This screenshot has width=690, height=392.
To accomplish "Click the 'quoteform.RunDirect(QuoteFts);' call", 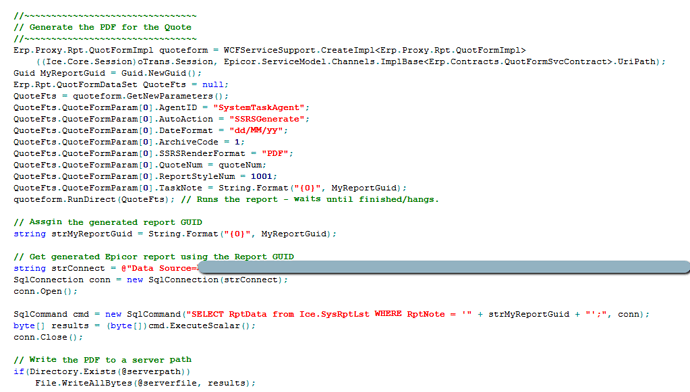I will (x=94, y=199).
